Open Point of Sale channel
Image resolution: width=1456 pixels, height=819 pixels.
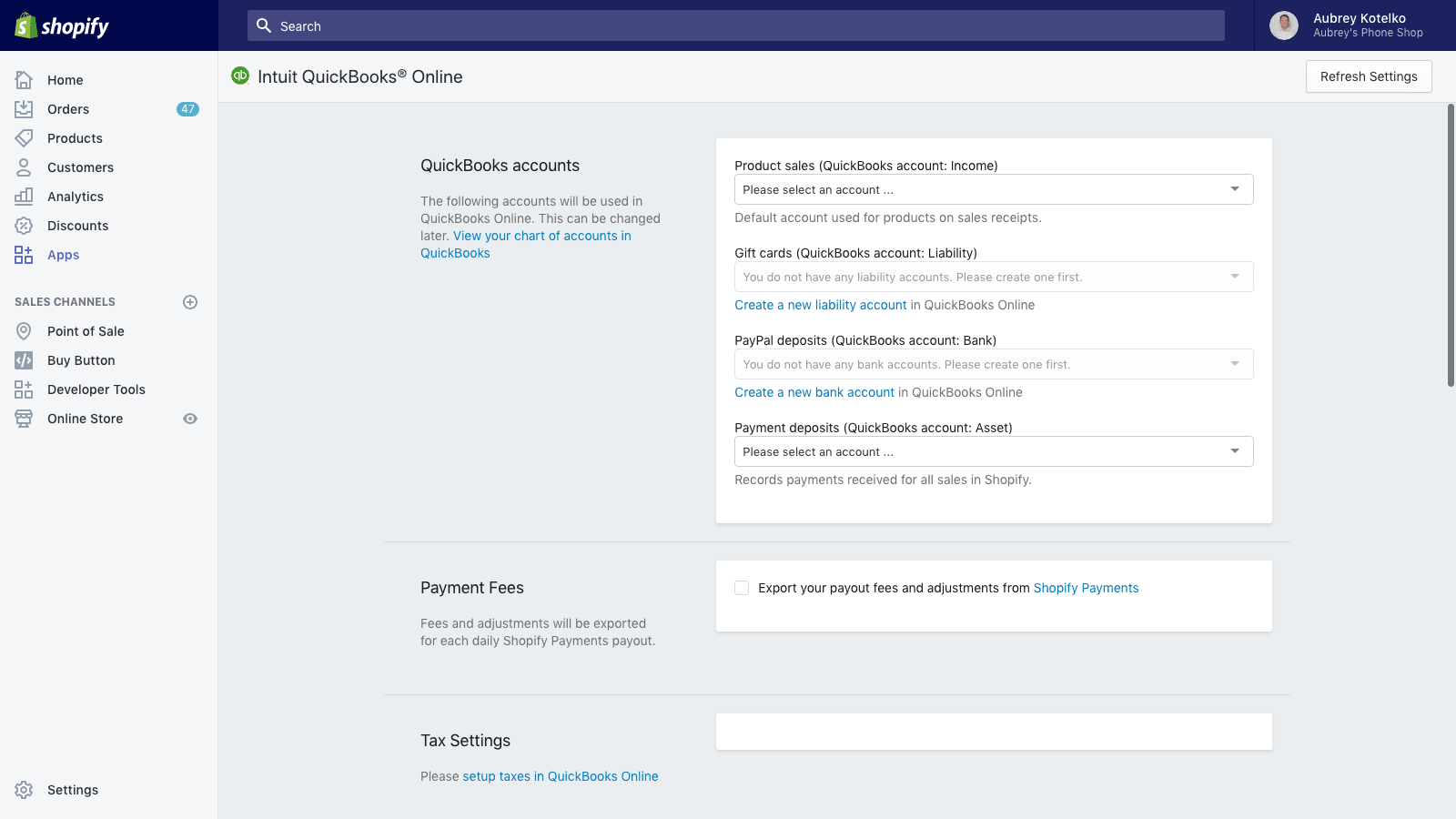point(86,331)
